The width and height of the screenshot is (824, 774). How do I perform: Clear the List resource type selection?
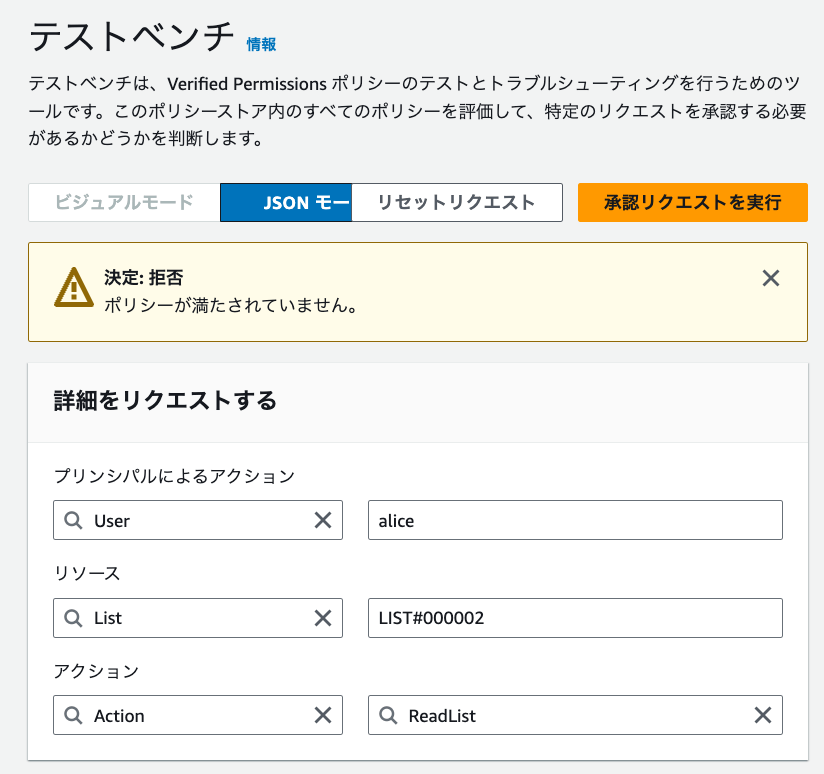323,618
